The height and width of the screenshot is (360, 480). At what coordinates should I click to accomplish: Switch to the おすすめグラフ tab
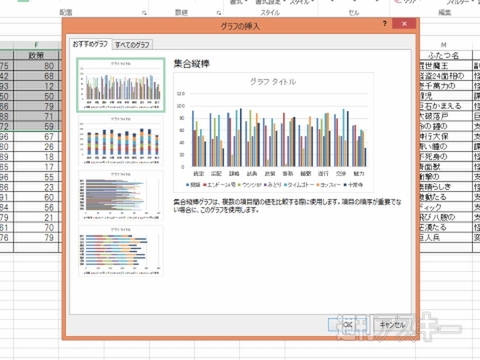[90, 44]
